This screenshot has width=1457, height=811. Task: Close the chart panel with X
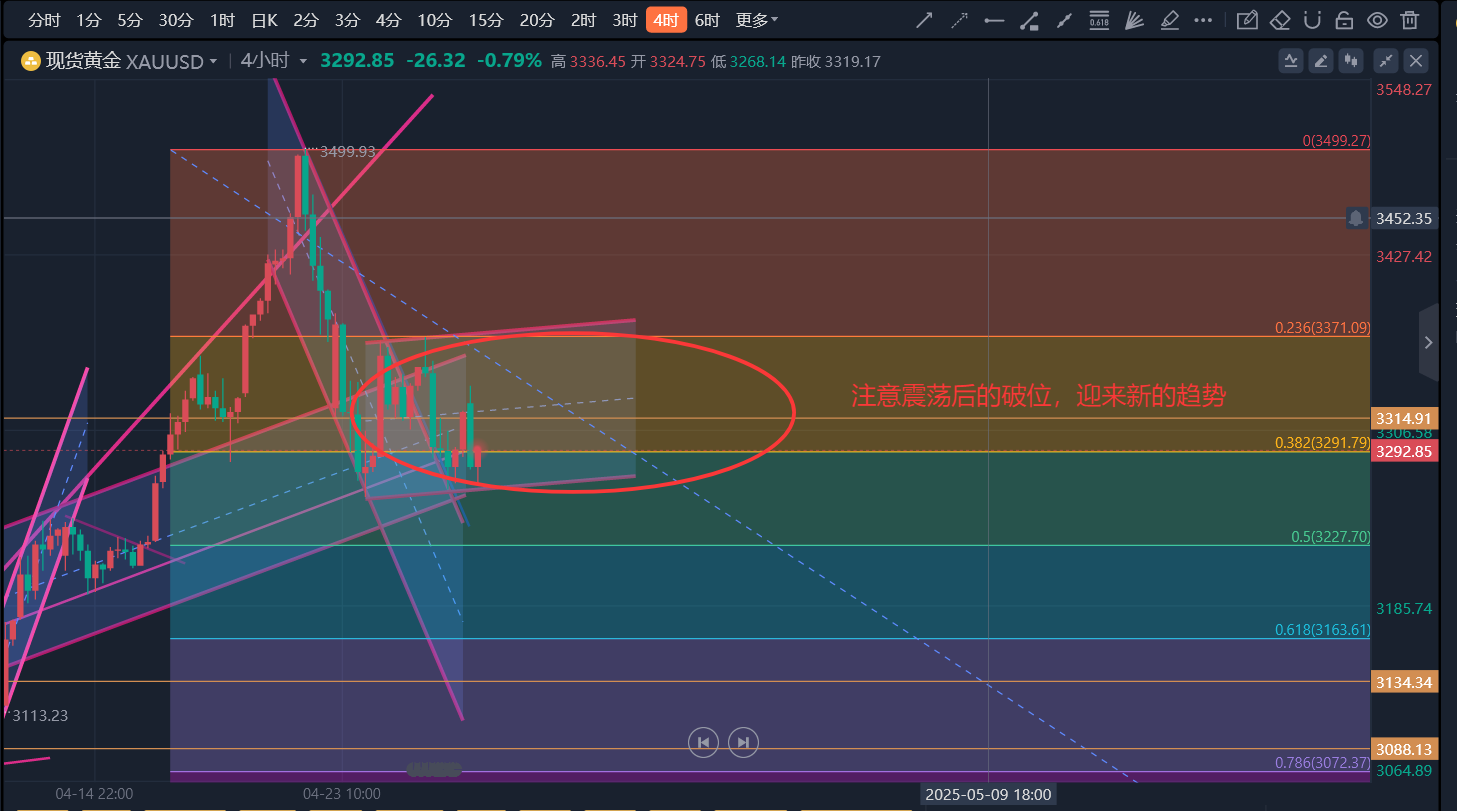1416,61
